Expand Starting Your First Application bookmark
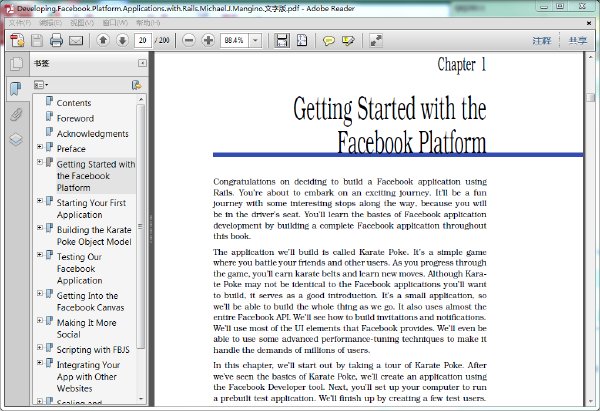This screenshot has width=600, height=411. tap(40, 201)
